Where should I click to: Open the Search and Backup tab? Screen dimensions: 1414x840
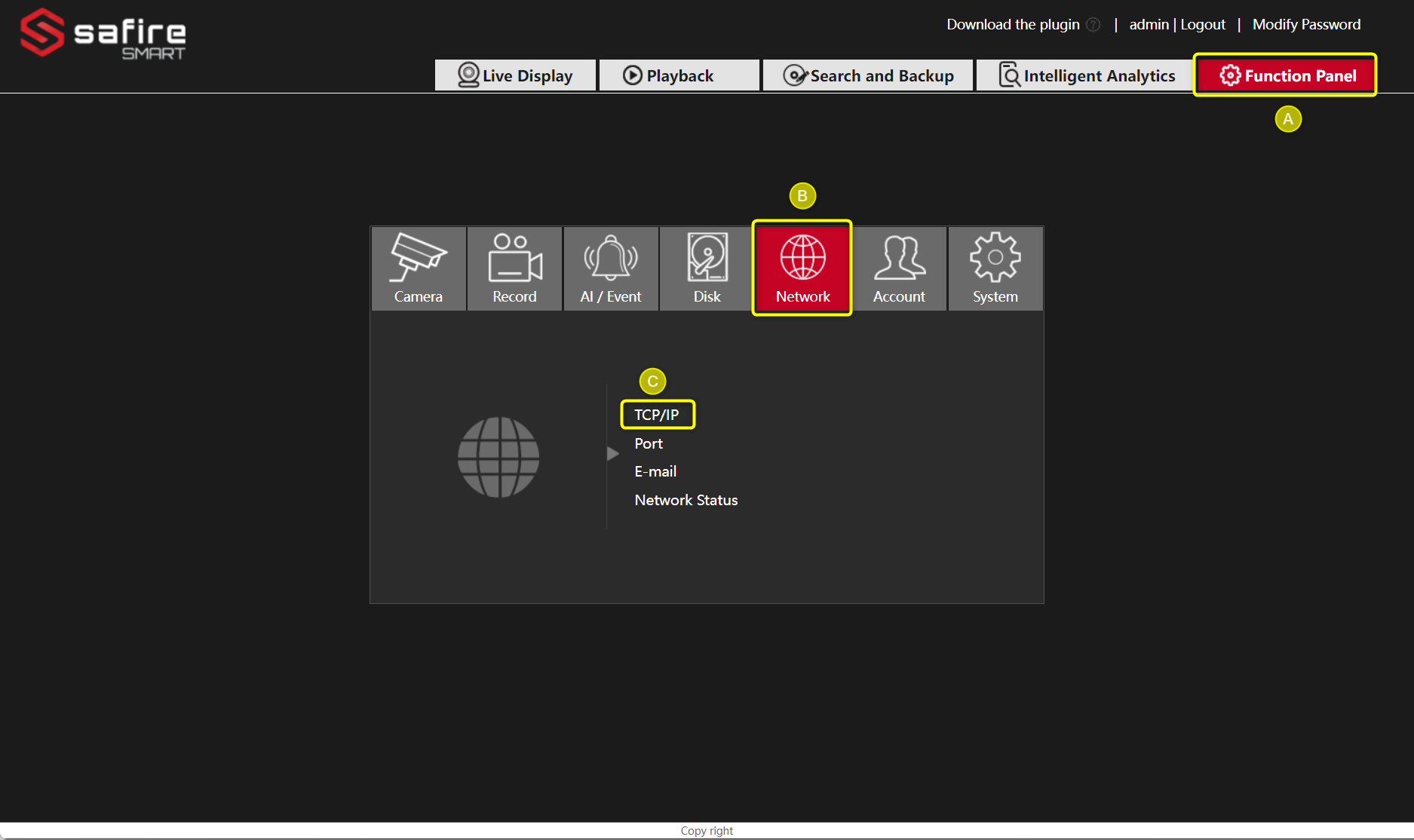click(x=868, y=75)
